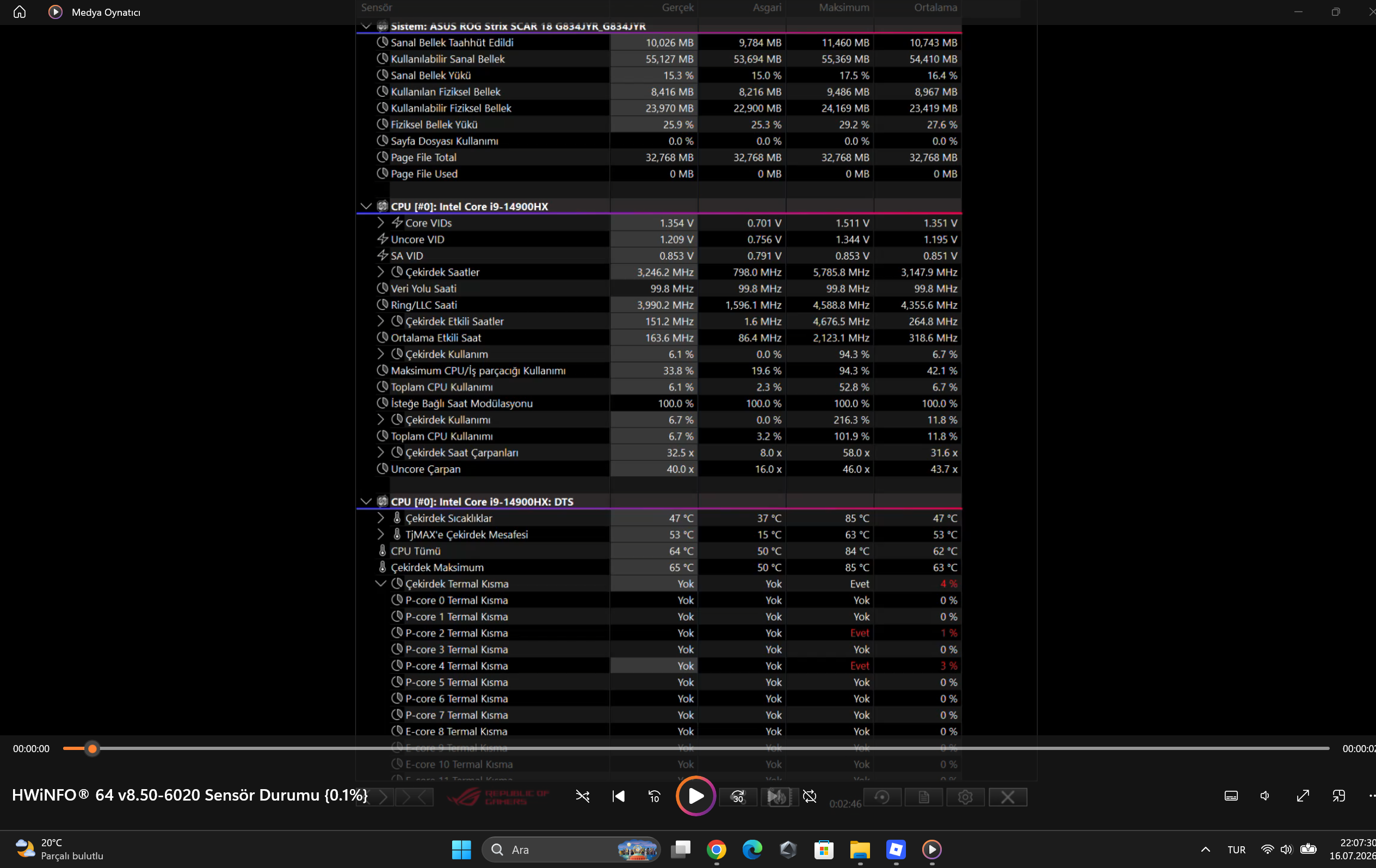This screenshot has width=1376, height=868.
Task: Open the Windows Start menu
Action: click(x=461, y=849)
